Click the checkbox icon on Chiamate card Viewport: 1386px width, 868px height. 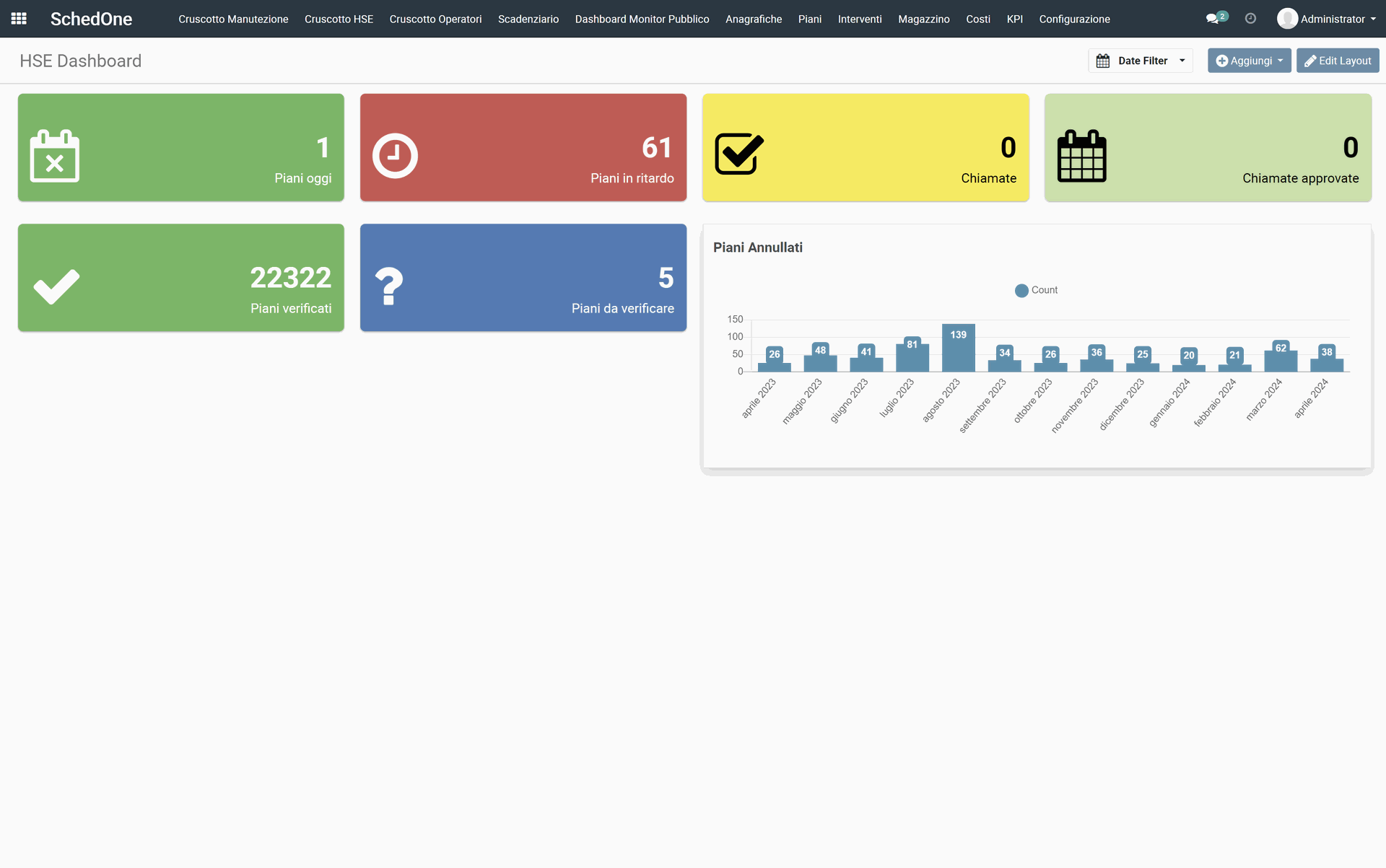738,154
